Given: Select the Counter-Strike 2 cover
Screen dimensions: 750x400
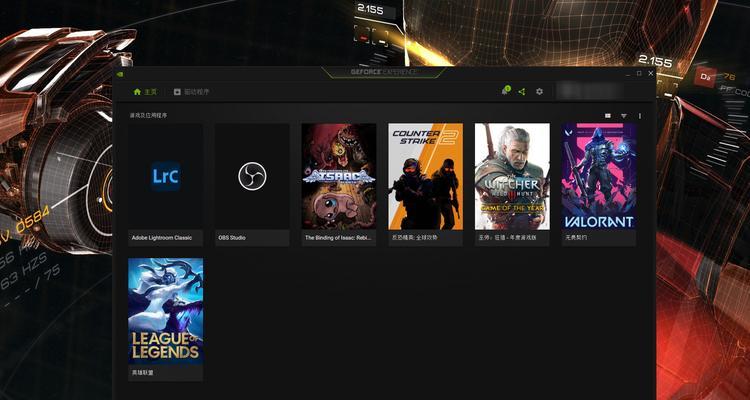Looking at the screenshot, I should 426,177.
